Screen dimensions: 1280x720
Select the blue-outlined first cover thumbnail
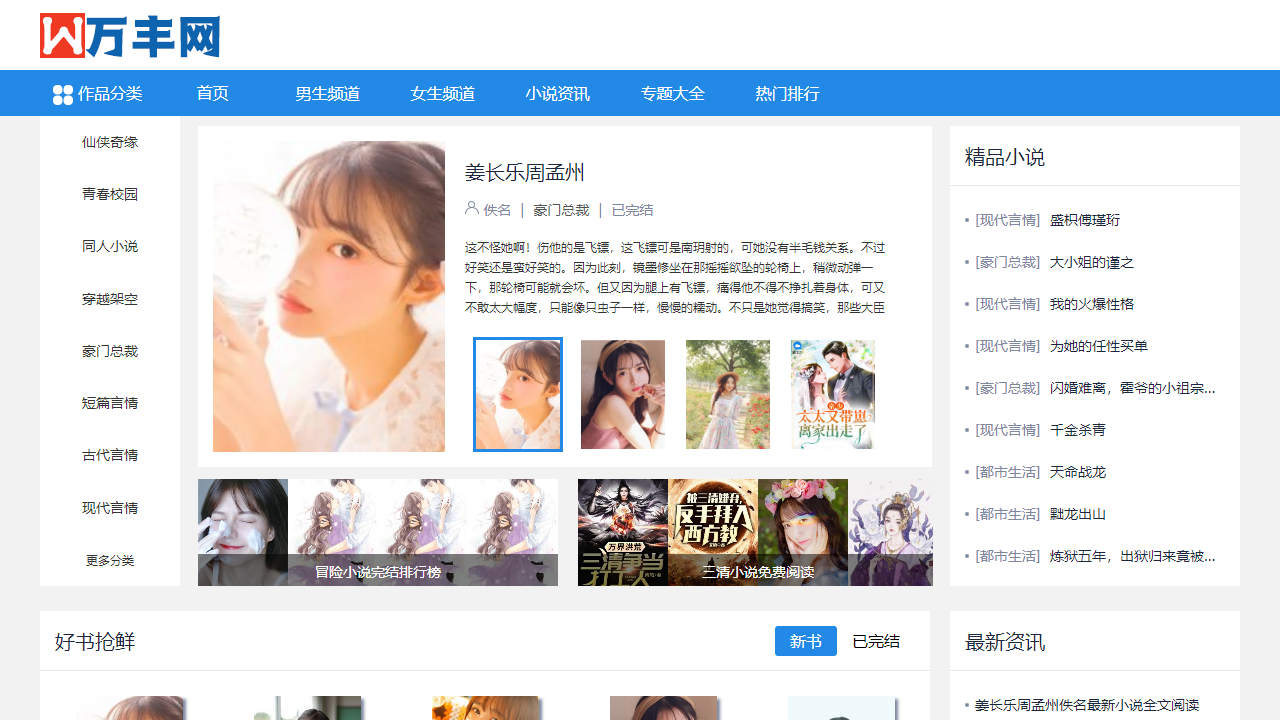click(518, 394)
